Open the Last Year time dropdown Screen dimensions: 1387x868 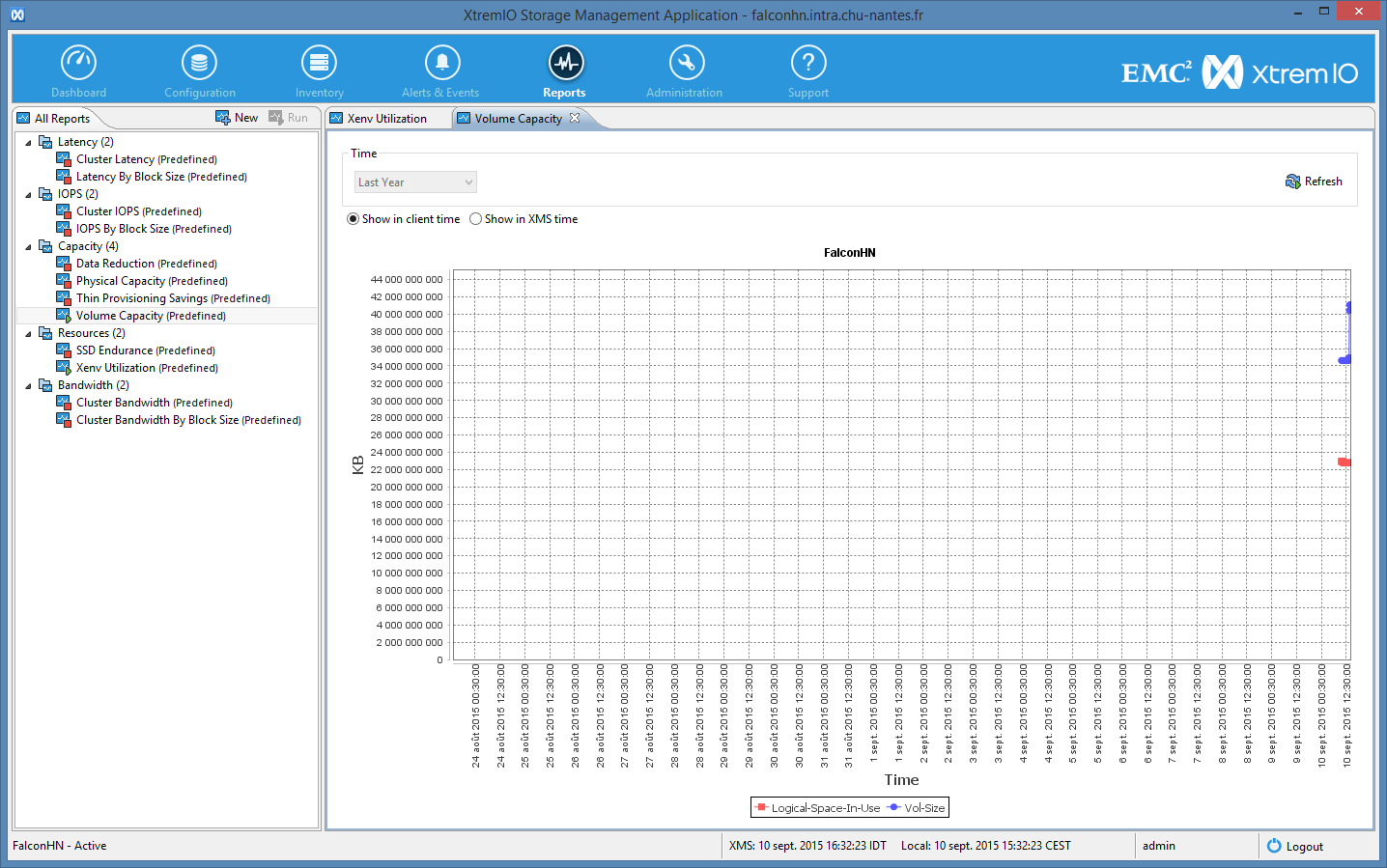pyautogui.click(x=415, y=182)
